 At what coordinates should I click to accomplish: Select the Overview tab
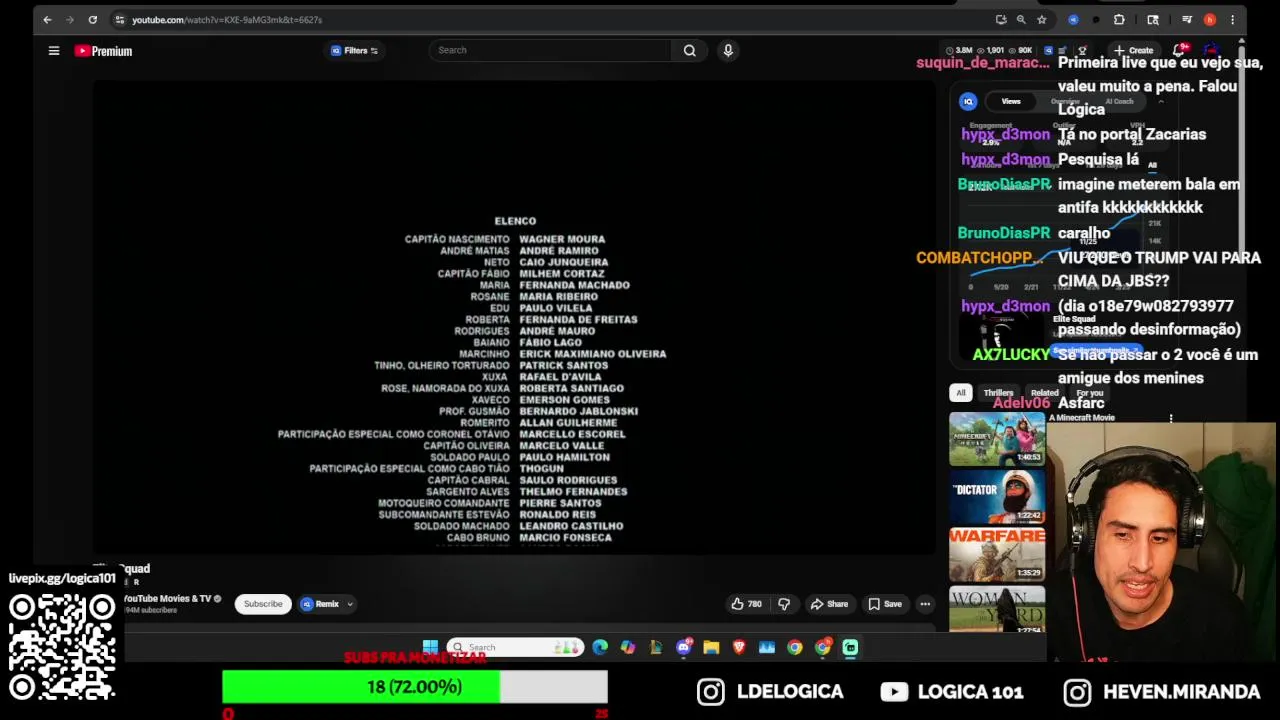click(1065, 101)
